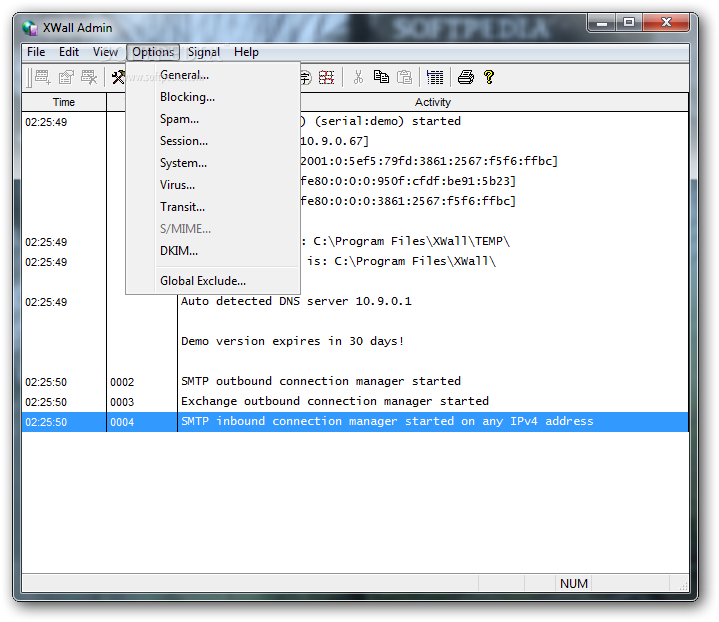
Task: Choose Spam... from Options menu
Action: [213, 119]
